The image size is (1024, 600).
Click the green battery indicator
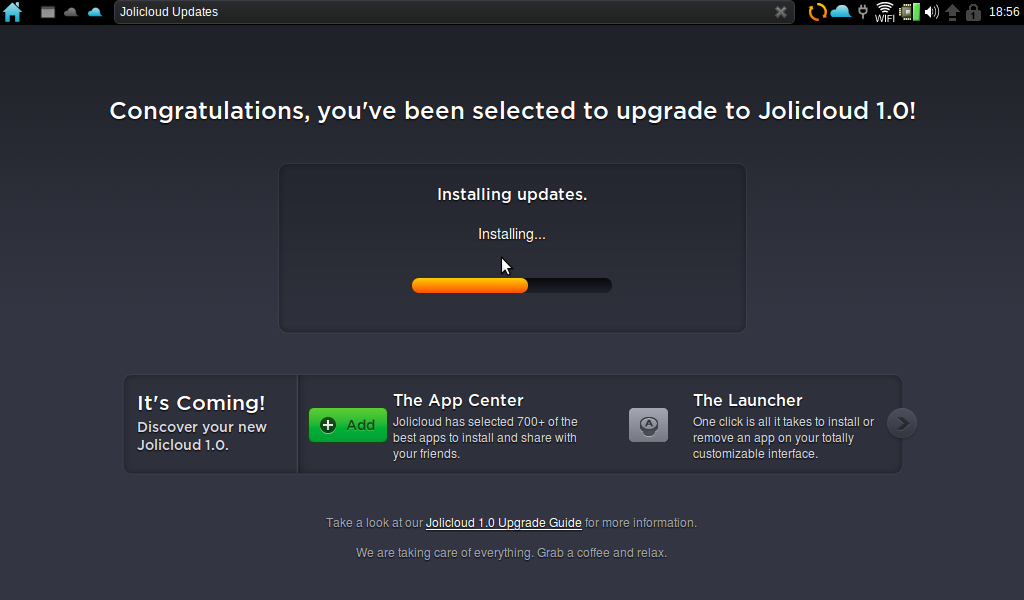click(x=910, y=12)
